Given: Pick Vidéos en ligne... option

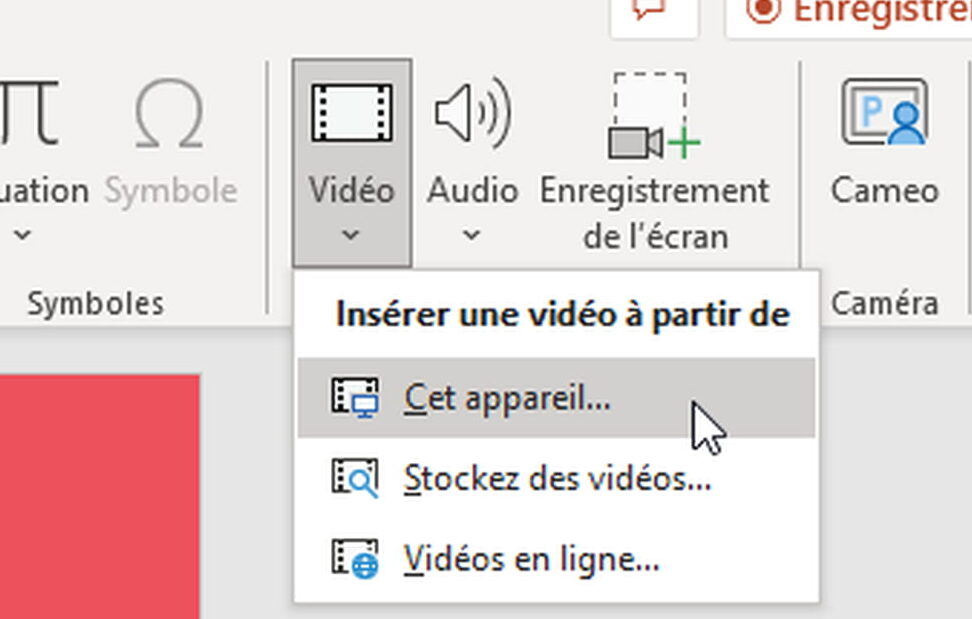Looking at the screenshot, I should point(556,559).
